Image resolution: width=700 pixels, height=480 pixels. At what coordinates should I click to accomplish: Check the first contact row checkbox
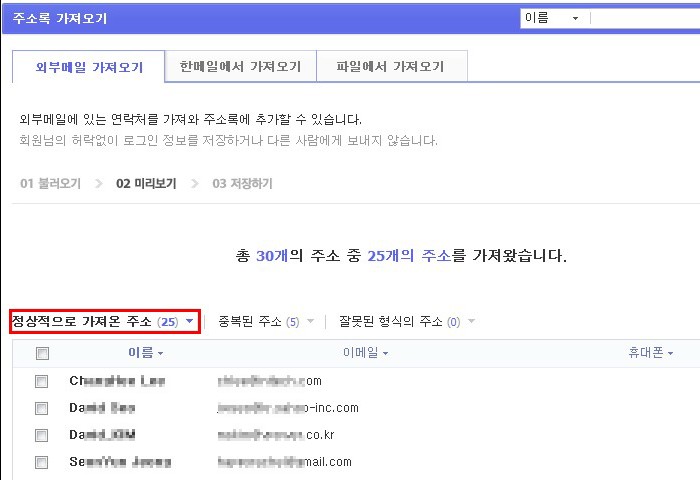point(42,381)
